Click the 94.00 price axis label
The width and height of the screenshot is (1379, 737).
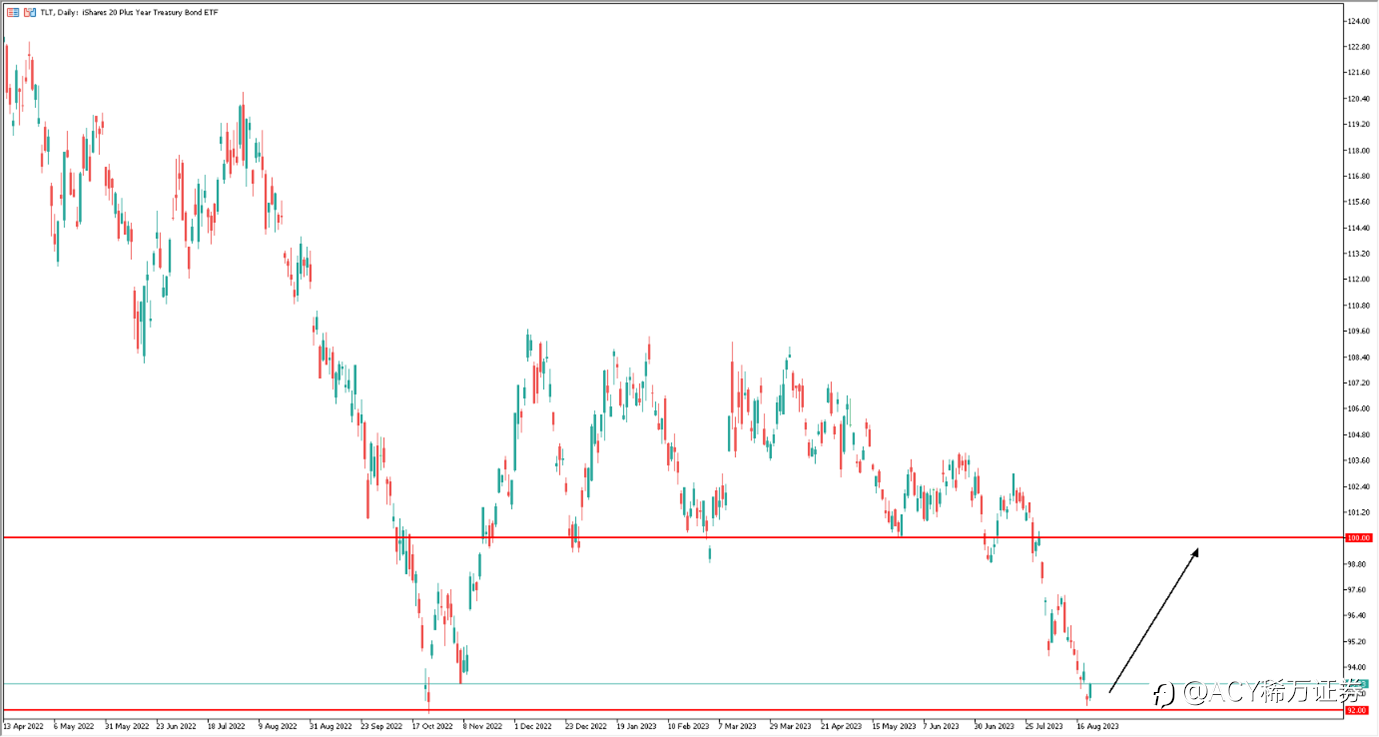(1357, 668)
